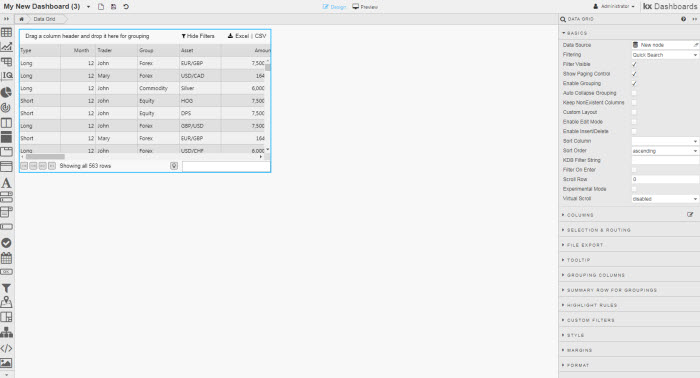Export grid data via CSV link

point(260,36)
